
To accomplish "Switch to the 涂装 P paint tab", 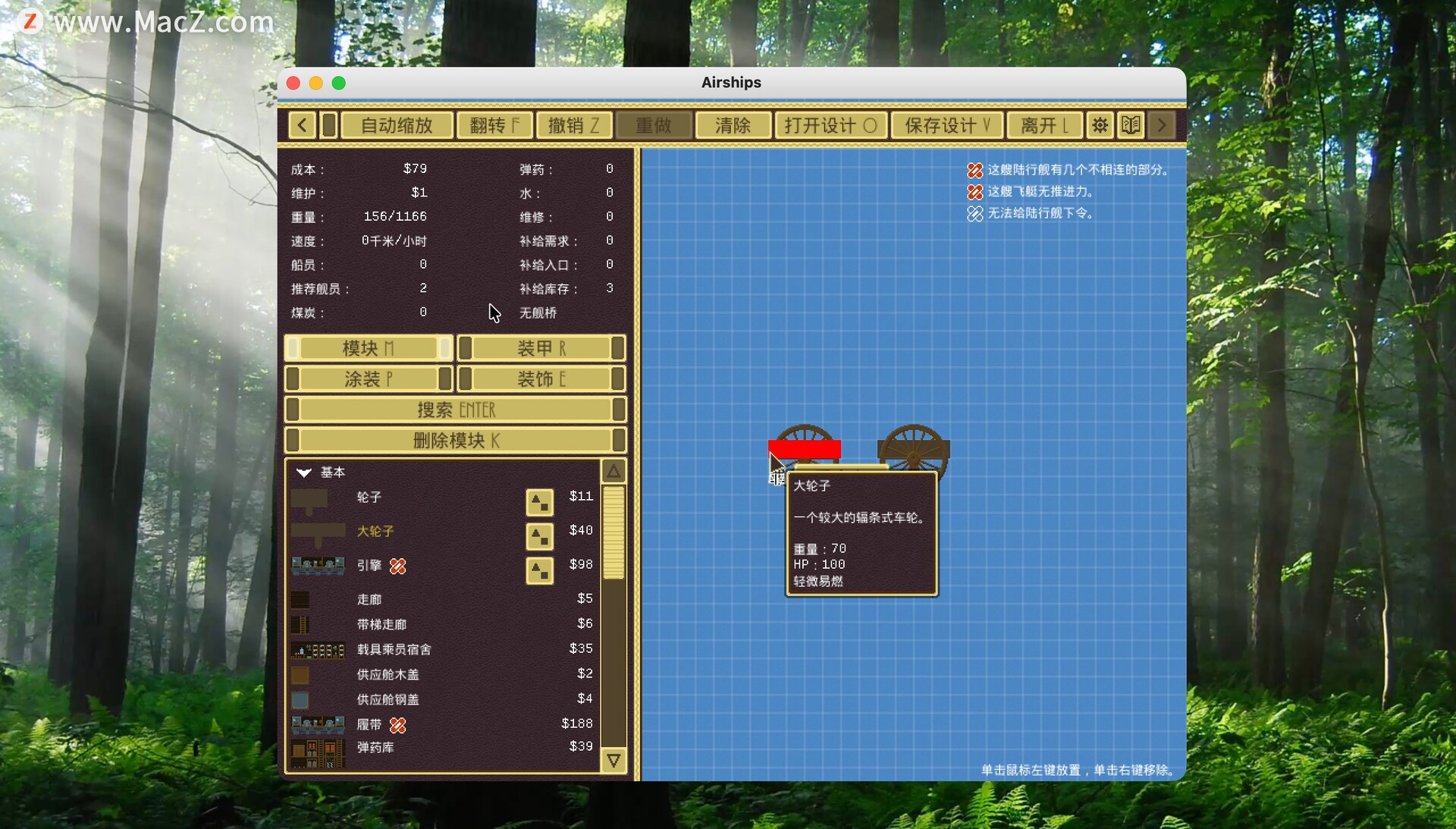I will click(x=369, y=379).
